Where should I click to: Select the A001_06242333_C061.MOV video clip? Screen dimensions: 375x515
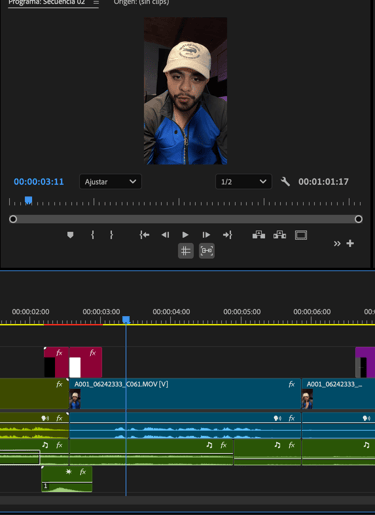(185, 394)
